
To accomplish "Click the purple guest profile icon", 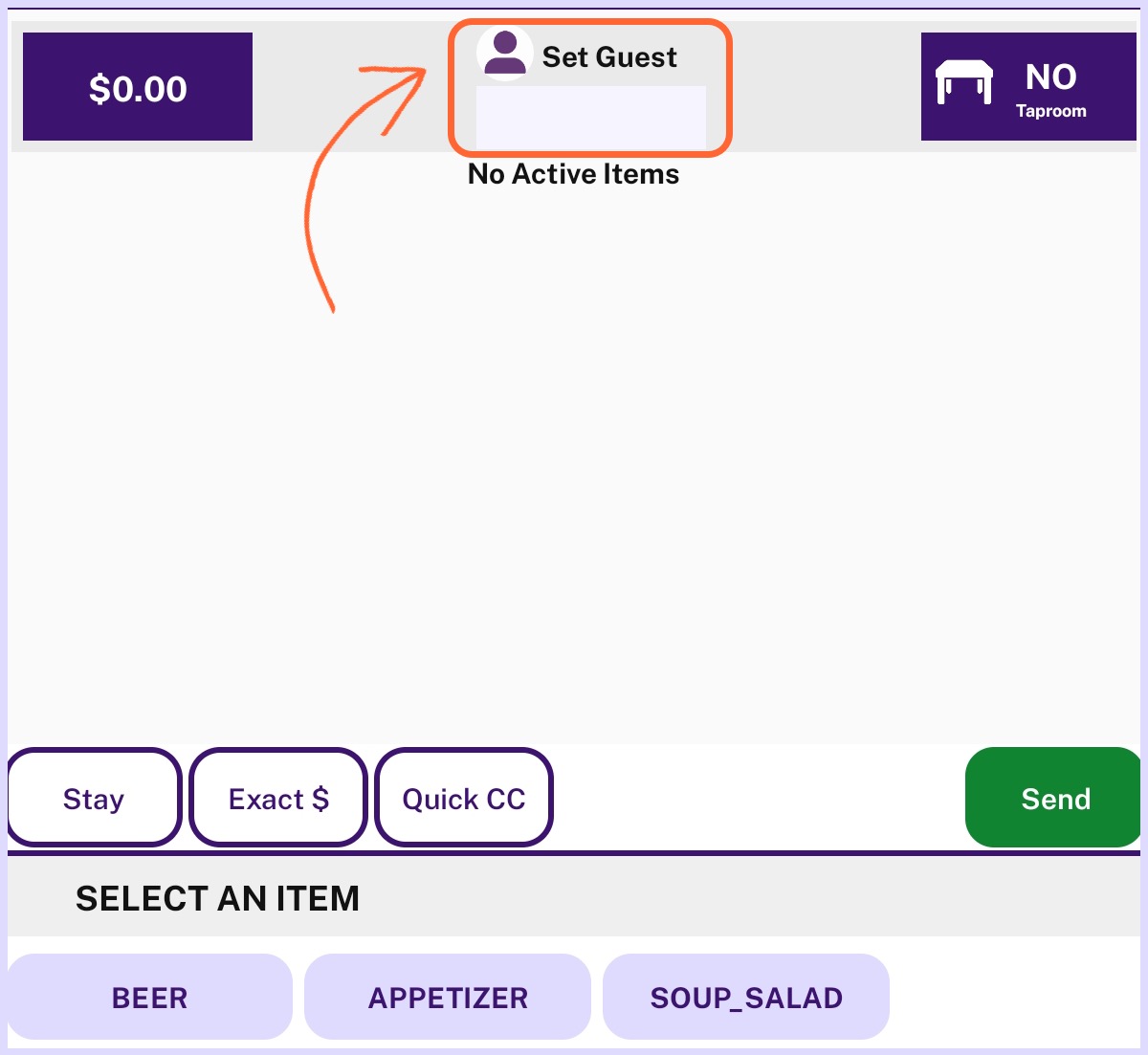I will pos(504,54).
